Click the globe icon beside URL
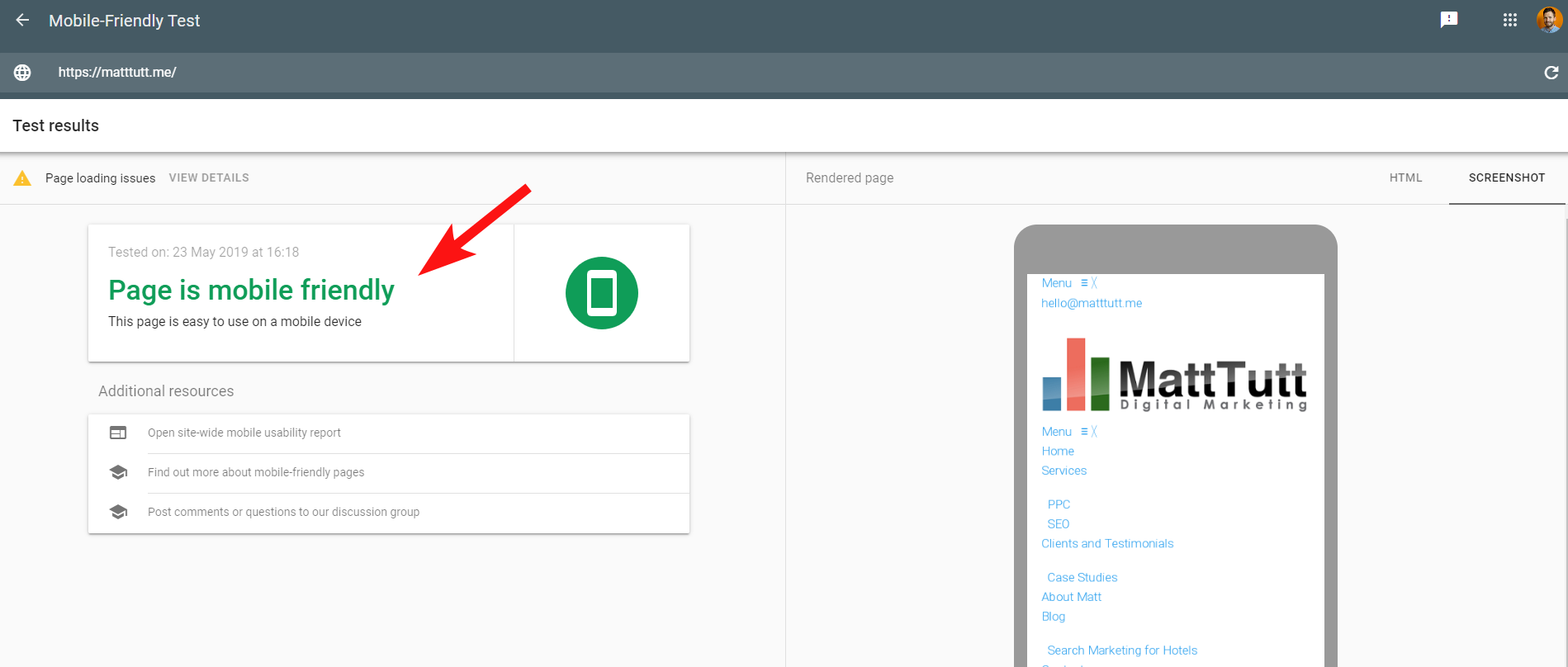This screenshot has width=1568, height=667. (x=22, y=73)
